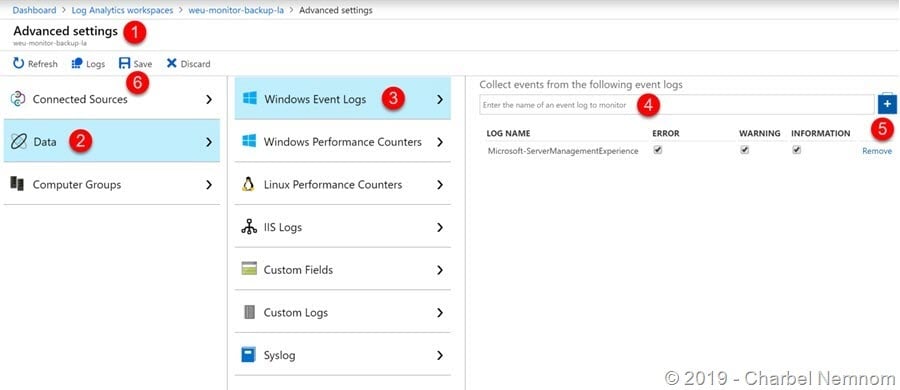The image size is (900, 390).
Task: Open Linux Performance Counters entry
Action: point(343,184)
